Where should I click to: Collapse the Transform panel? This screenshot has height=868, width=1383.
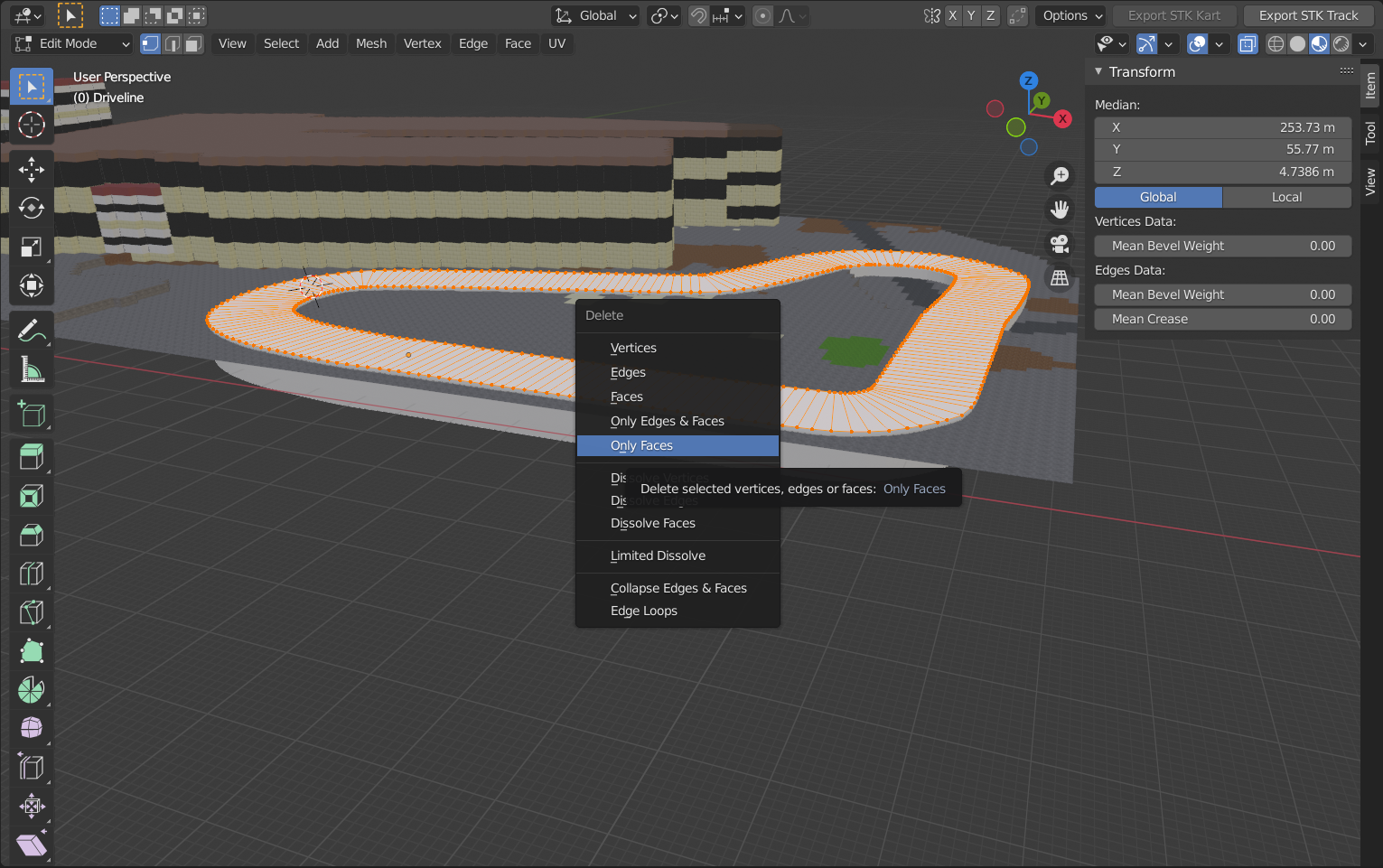pos(1099,72)
